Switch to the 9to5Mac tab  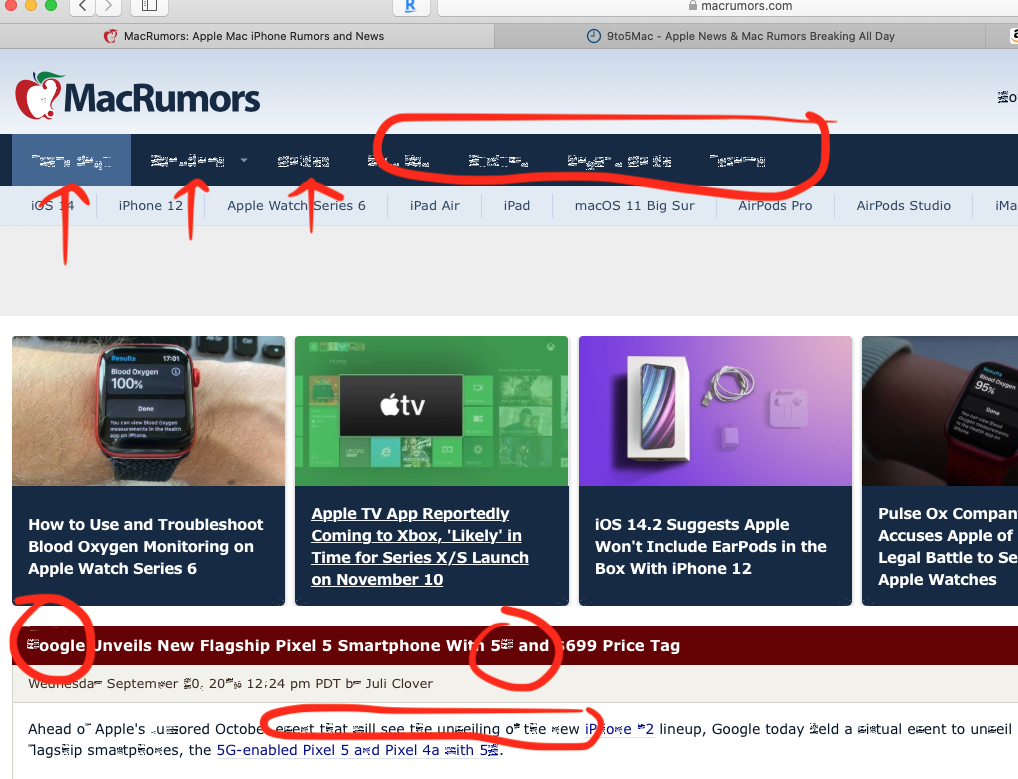click(x=740, y=36)
